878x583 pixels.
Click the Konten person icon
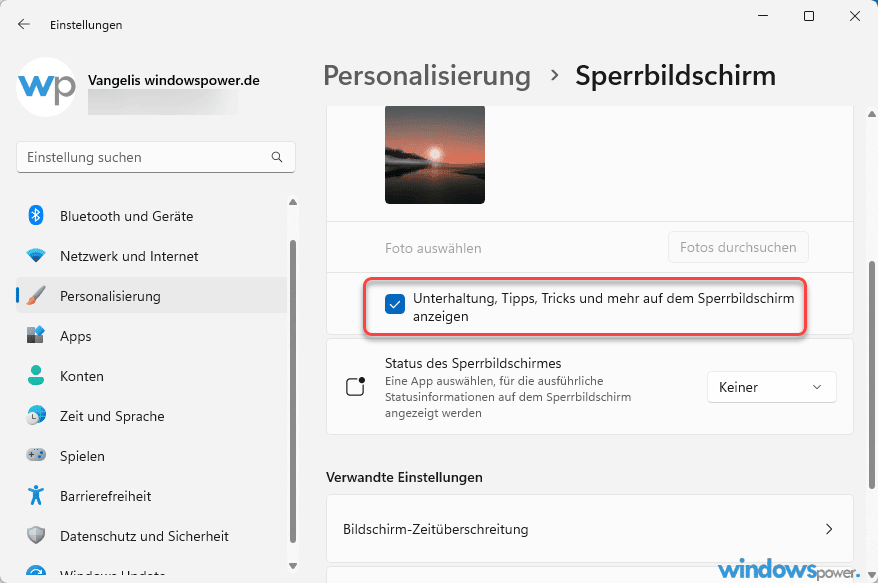tap(36, 375)
